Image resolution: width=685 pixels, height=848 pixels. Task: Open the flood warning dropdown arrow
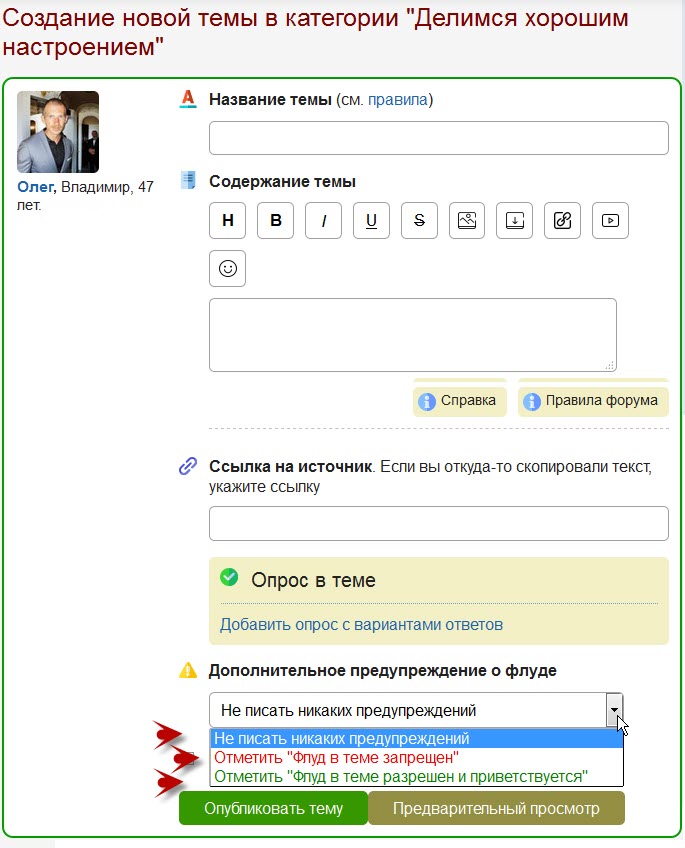(x=614, y=710)
